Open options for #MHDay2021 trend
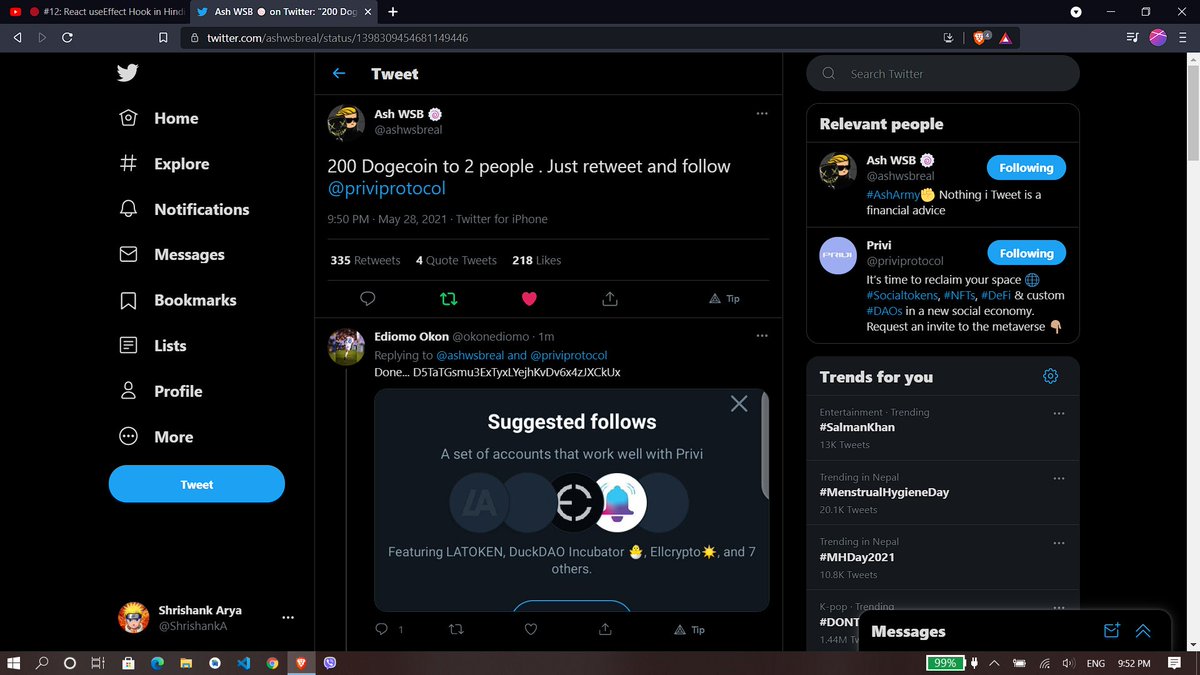The image size is (1200, 675). click(x=1059, y=543)
